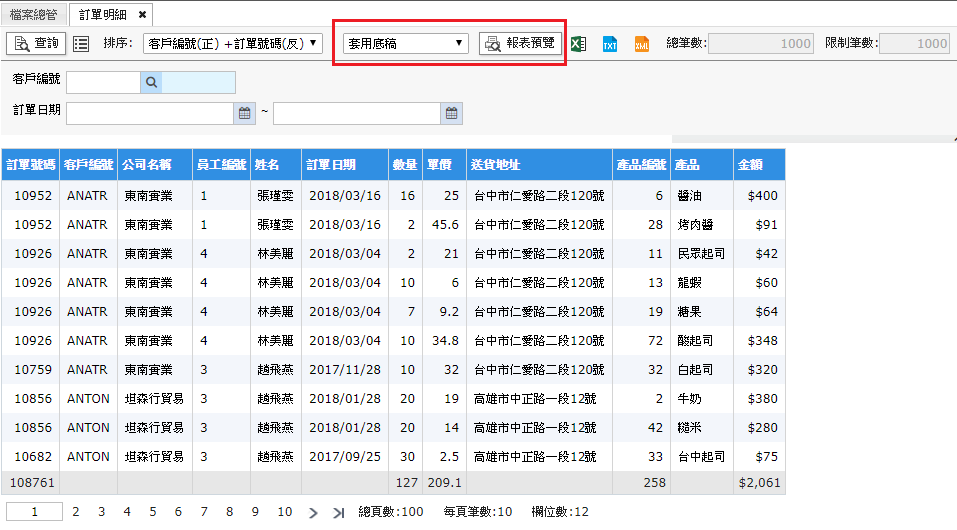This screenshot has height=530, width=957.
Task: Select the 糙米 product cell
Action: coord(702,427)
